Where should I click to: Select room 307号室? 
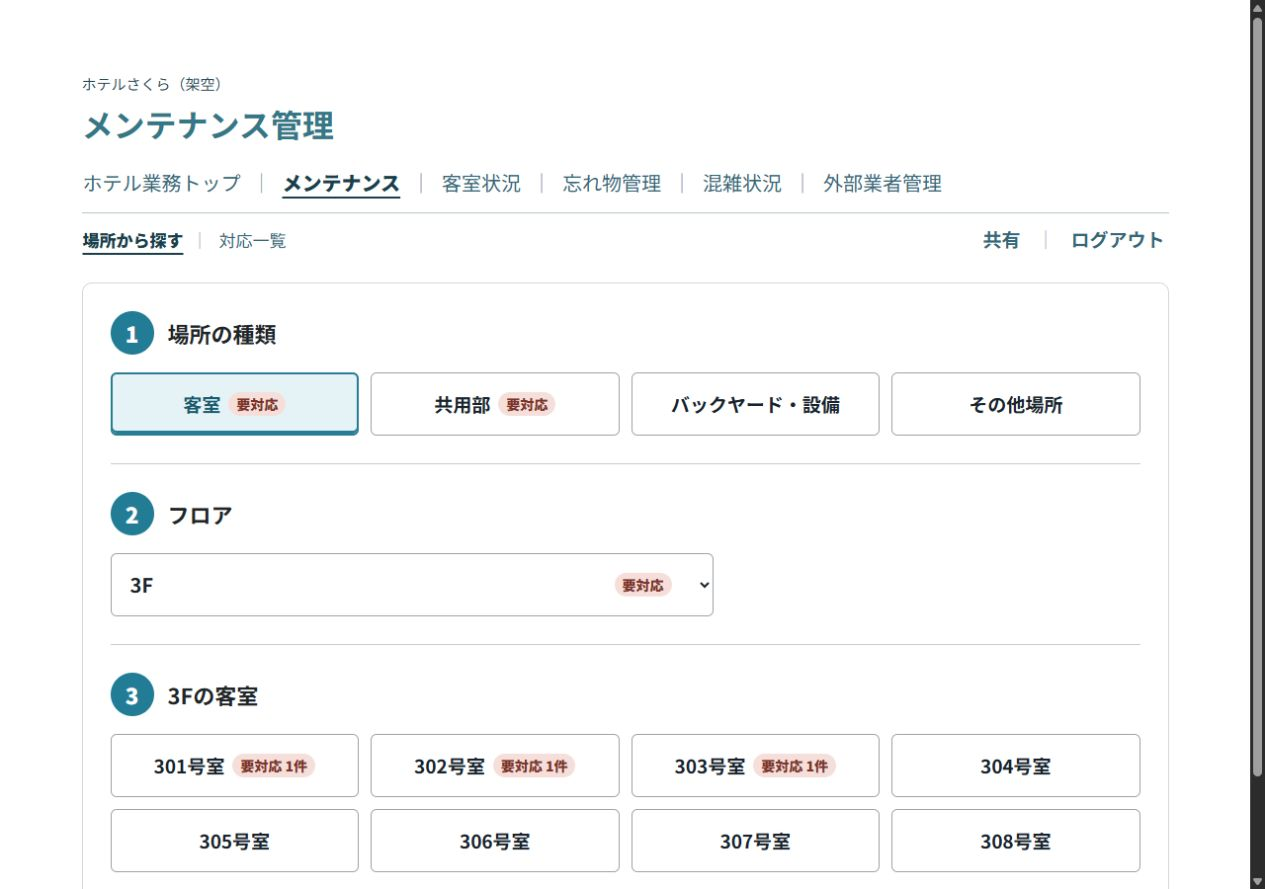pos(755,841)
